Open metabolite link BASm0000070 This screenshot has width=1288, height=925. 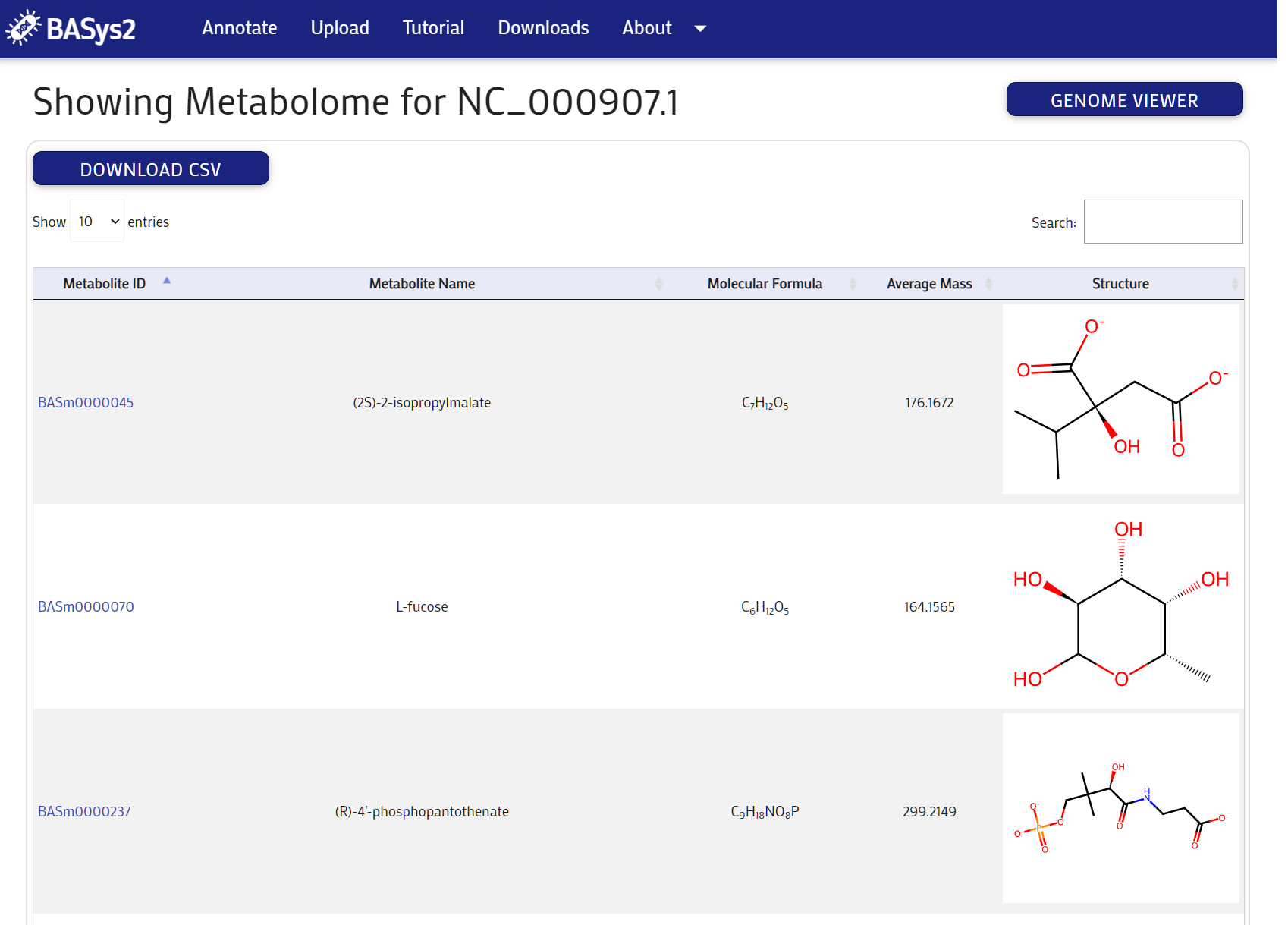pyautogui.click(x=86, y=607)
